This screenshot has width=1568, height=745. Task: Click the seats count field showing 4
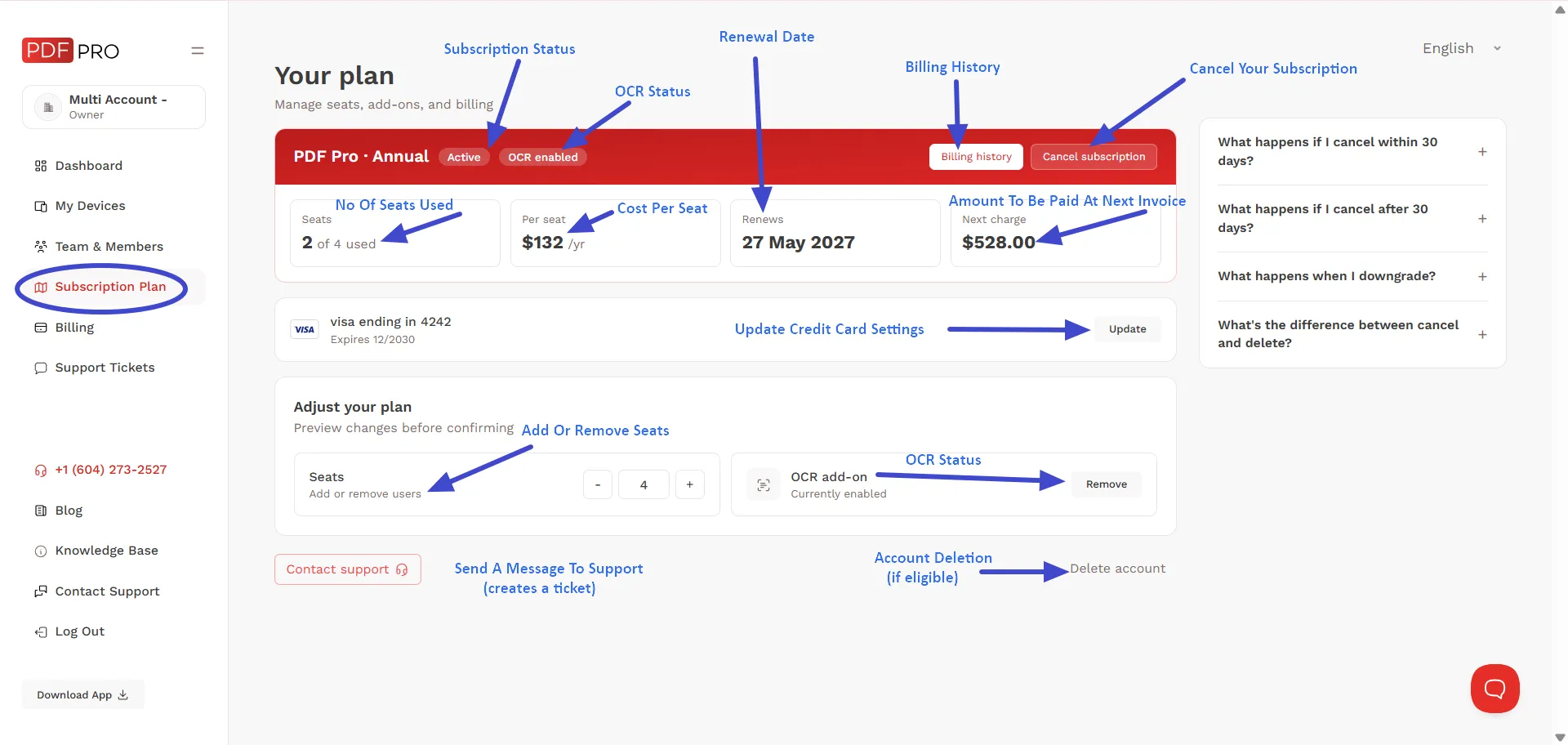click(x=644, y=485)
